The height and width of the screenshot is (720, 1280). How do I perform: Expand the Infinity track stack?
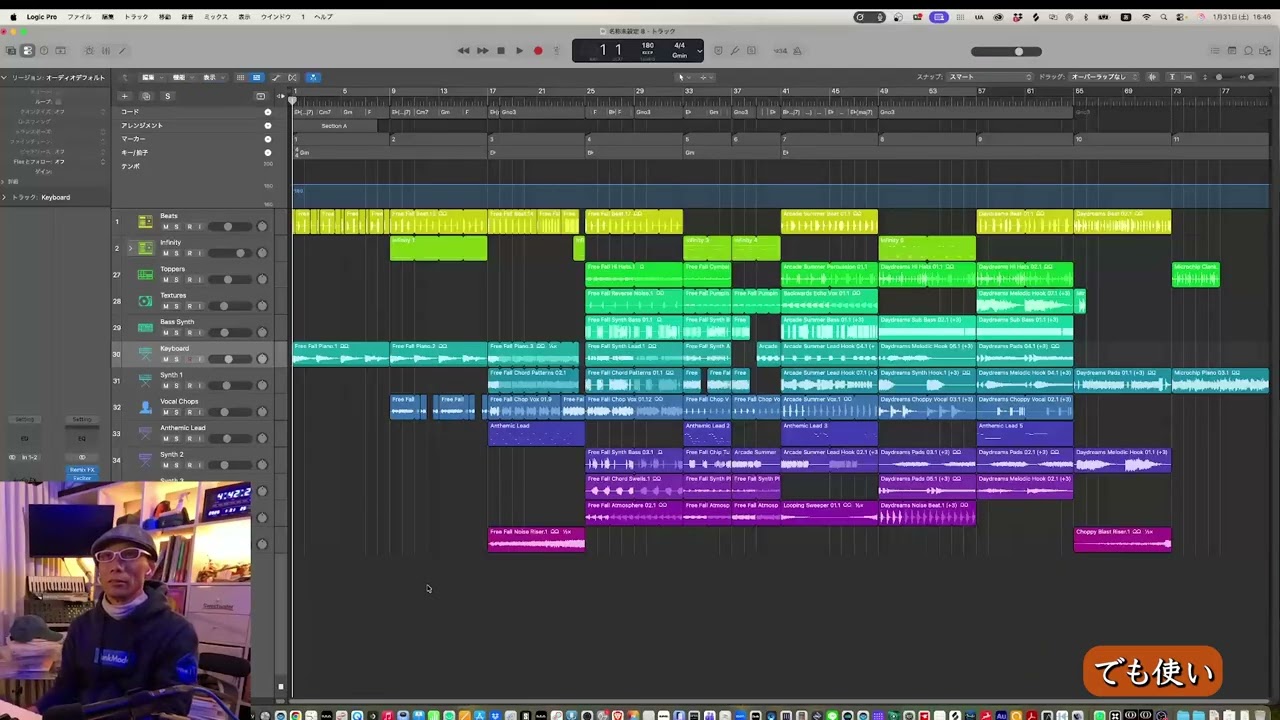pos(129,248)
